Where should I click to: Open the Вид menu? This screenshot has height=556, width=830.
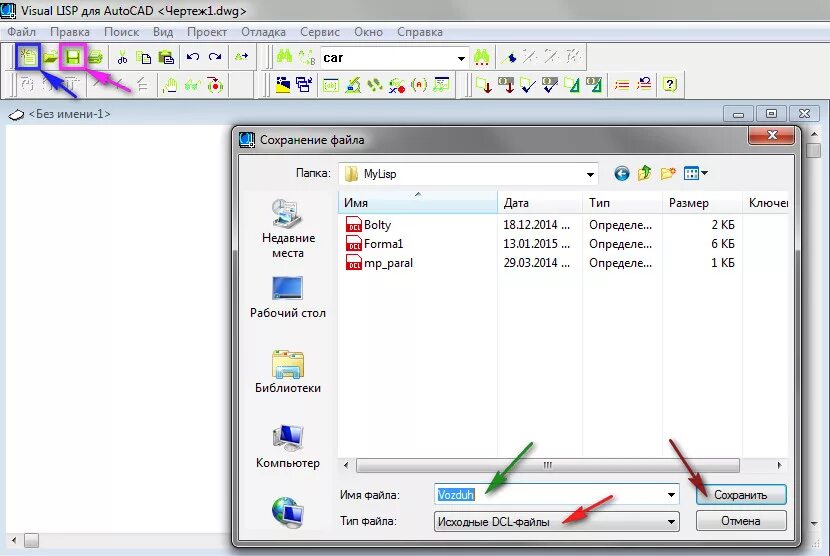point(163,32)
